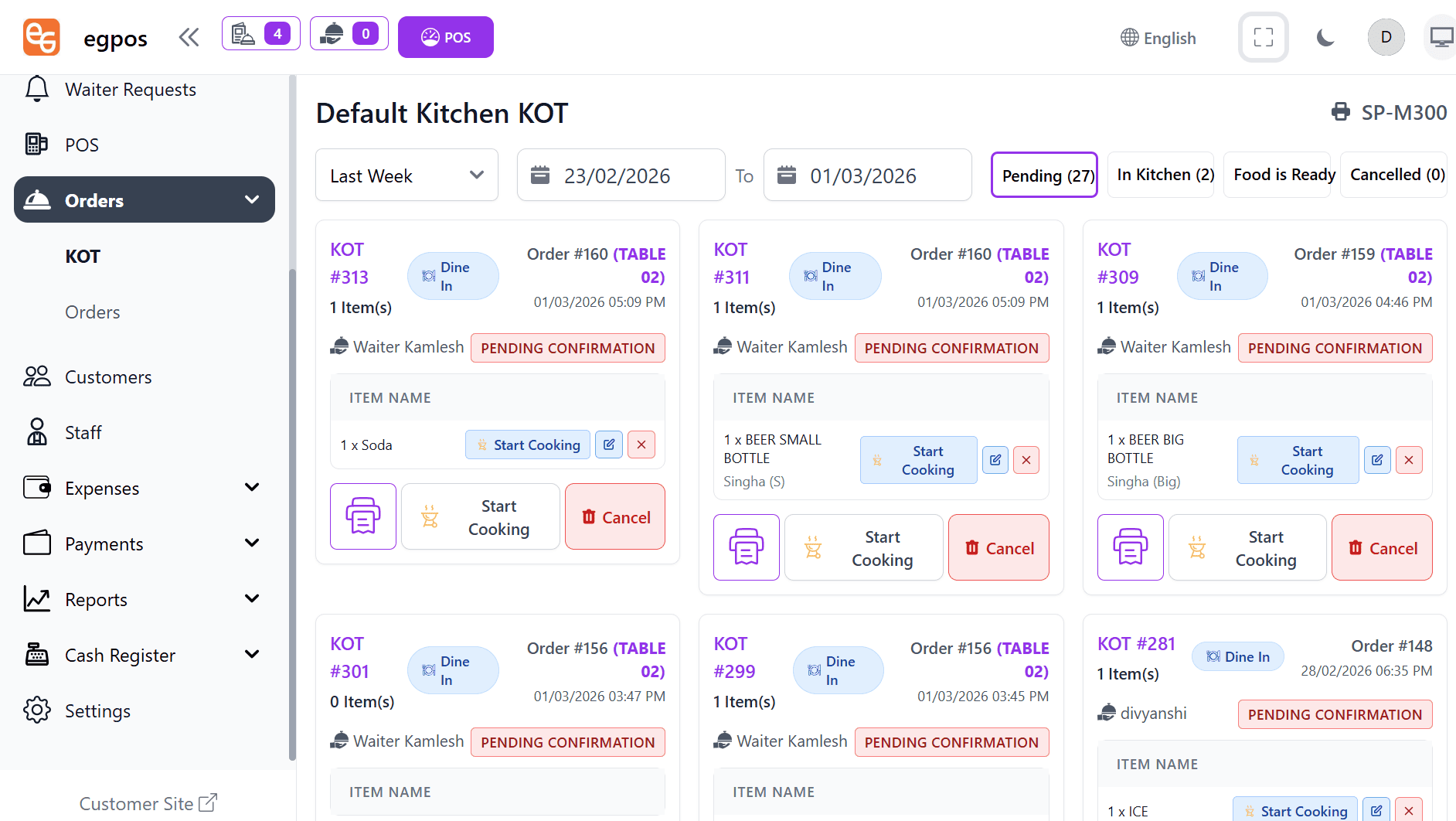
Task: Open the English language selector
Action: tap(1158, 38)
